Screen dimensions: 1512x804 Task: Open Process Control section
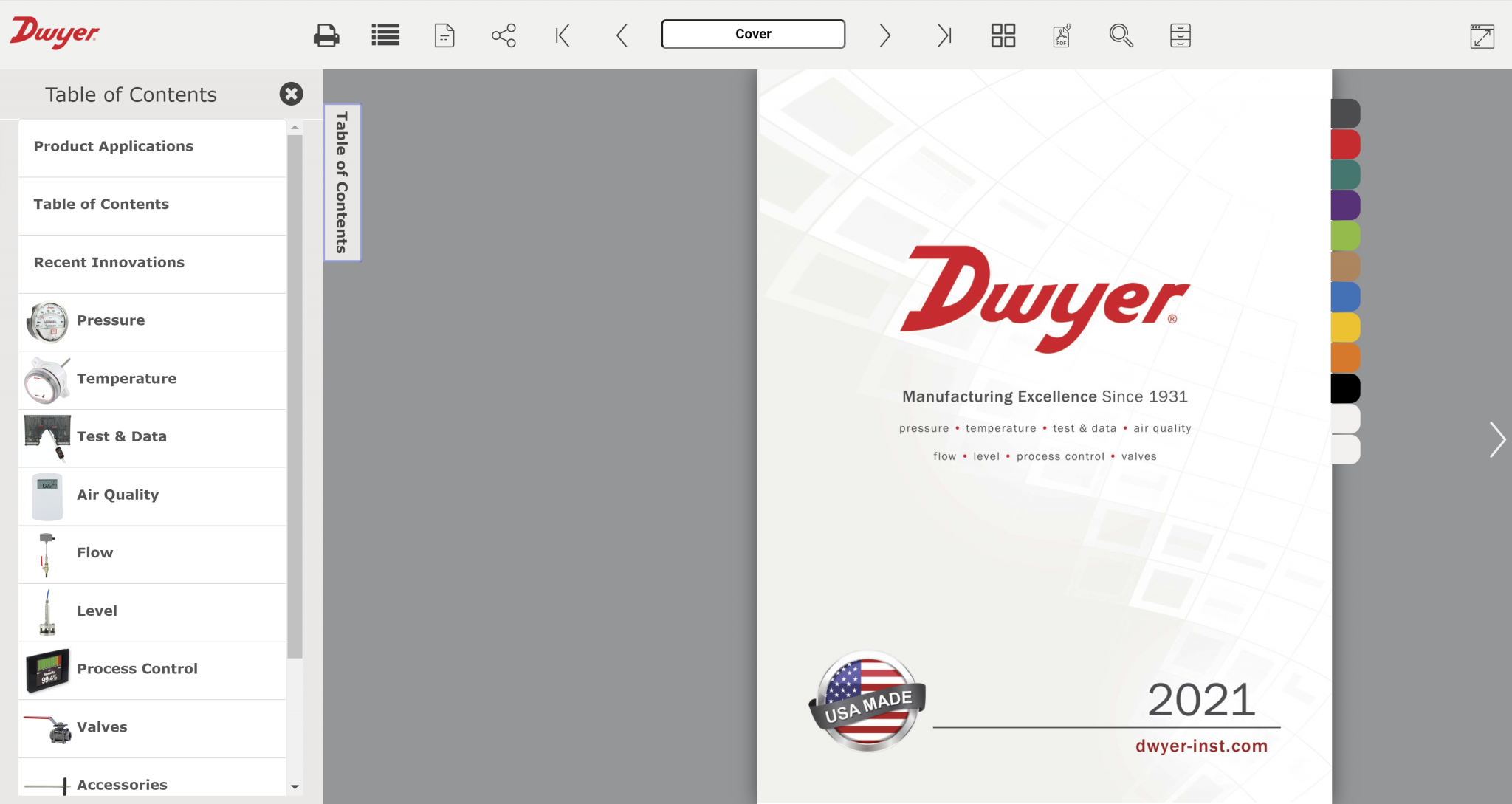point(137,669)
